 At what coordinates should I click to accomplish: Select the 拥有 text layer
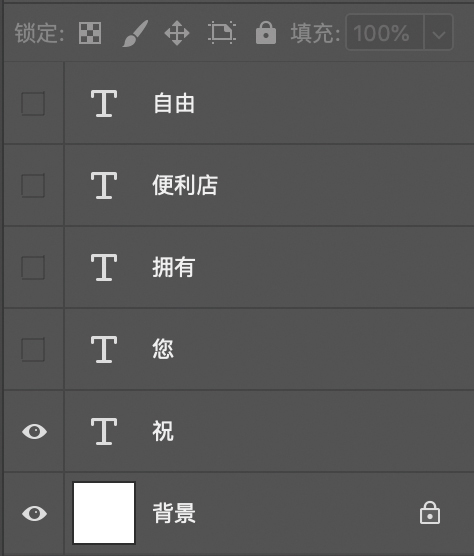click(269, 267)
